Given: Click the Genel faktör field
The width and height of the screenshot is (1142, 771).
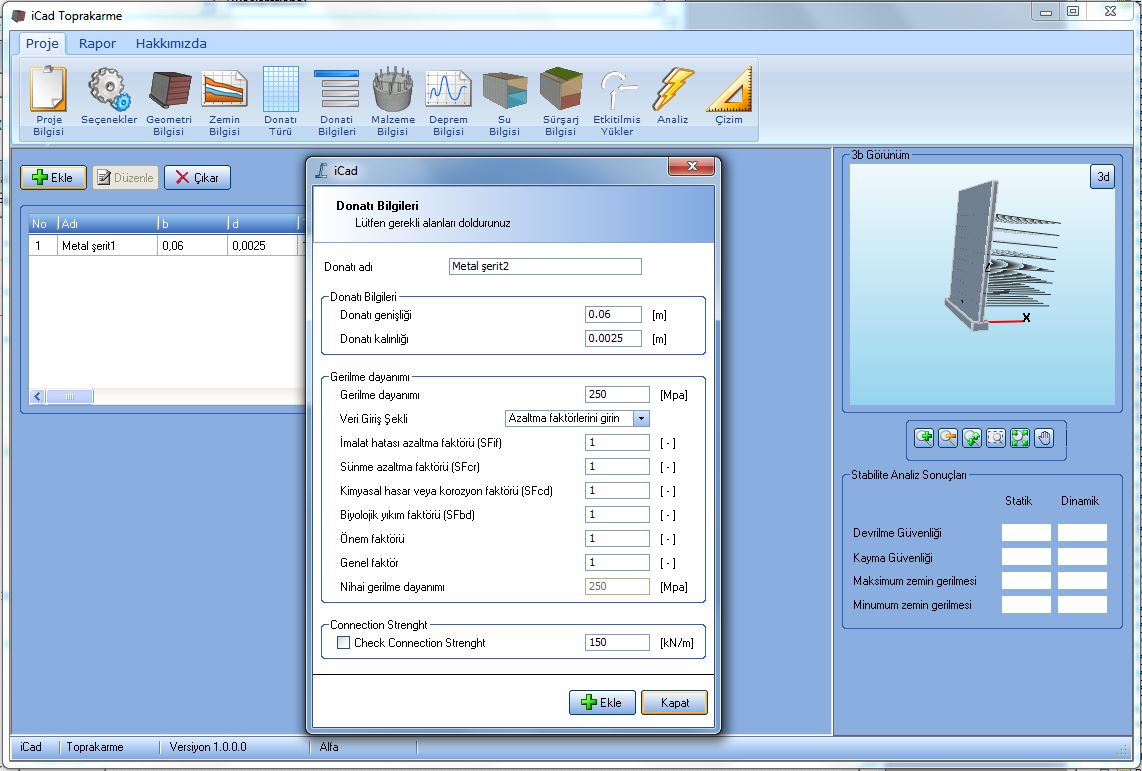Looking at the screenshot, I should coord(617,563).
